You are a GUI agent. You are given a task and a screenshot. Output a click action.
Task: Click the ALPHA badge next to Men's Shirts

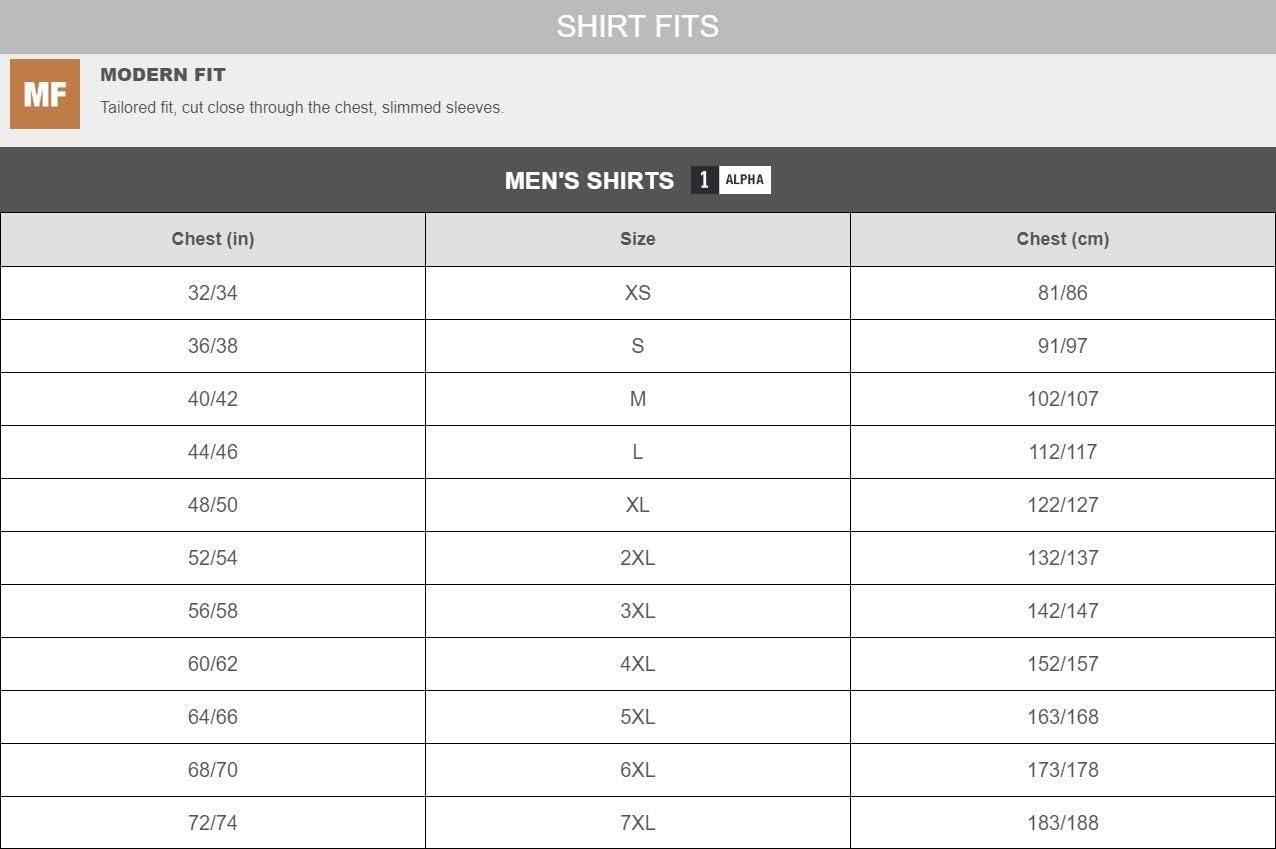(745, 180)
